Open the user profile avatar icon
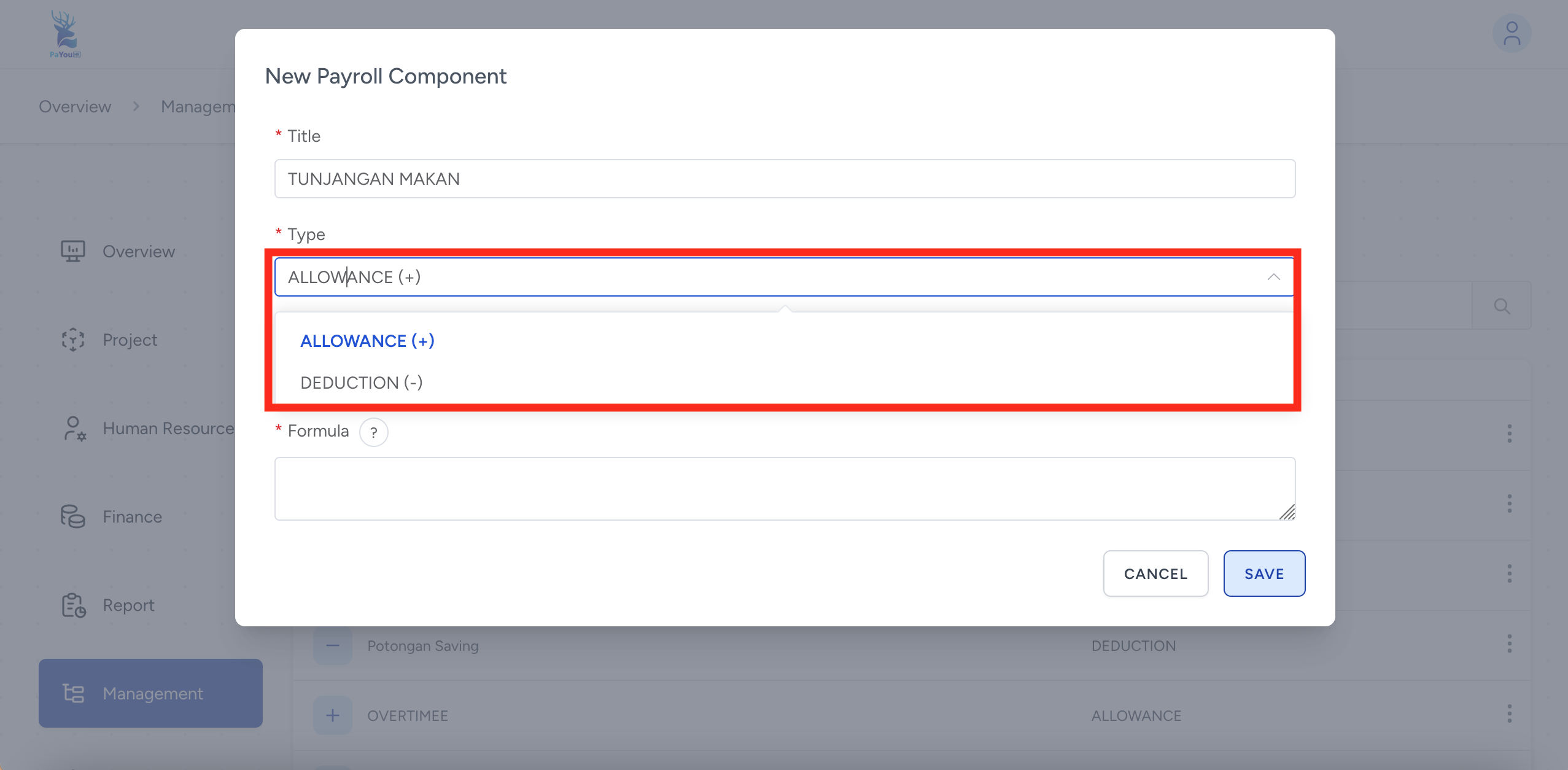 [x=1511, y=34]
